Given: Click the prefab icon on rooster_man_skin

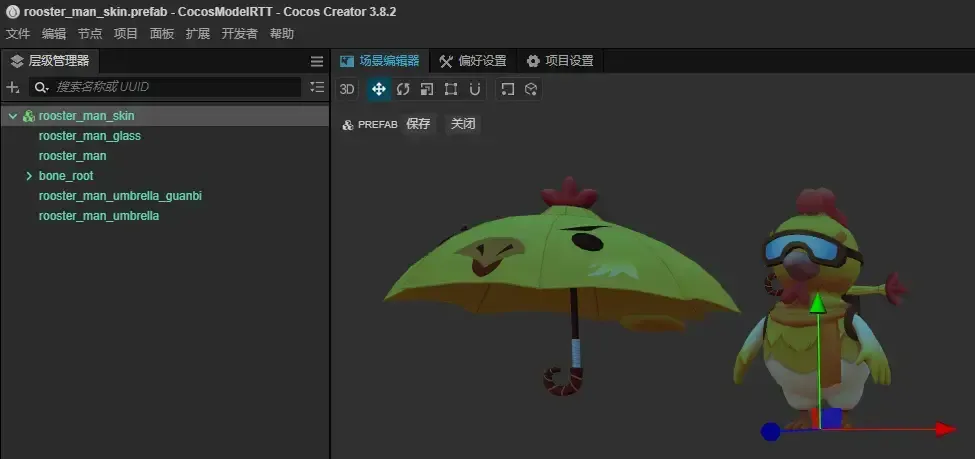Looking at the screenshot, I should click(x=29, y=116).
